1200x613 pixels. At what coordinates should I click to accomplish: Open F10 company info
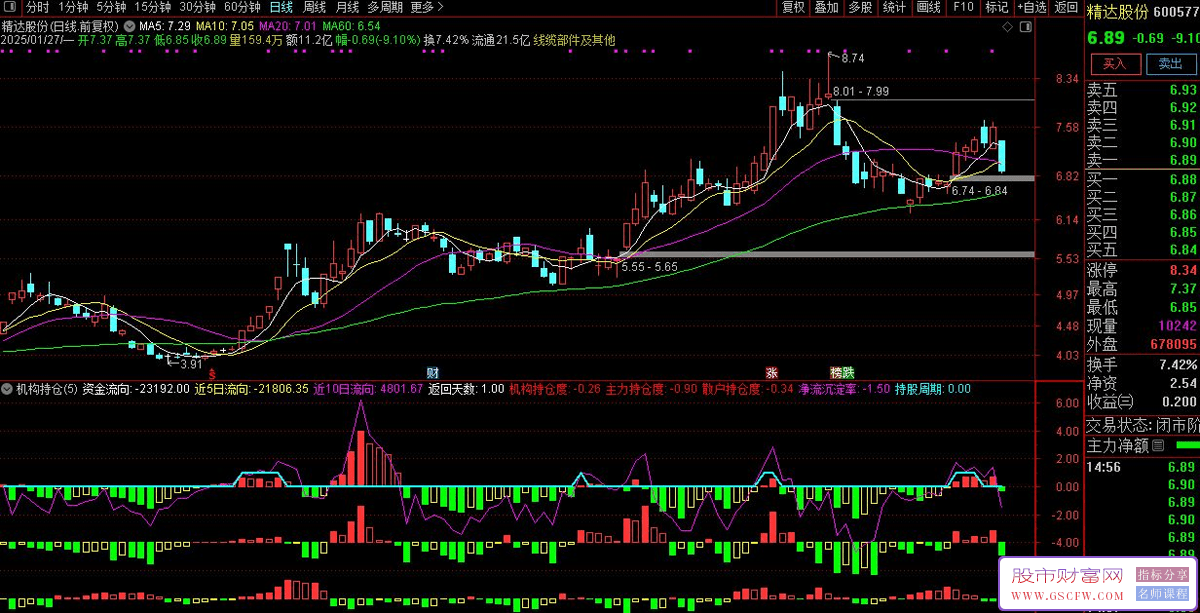[x=963, y=7]
